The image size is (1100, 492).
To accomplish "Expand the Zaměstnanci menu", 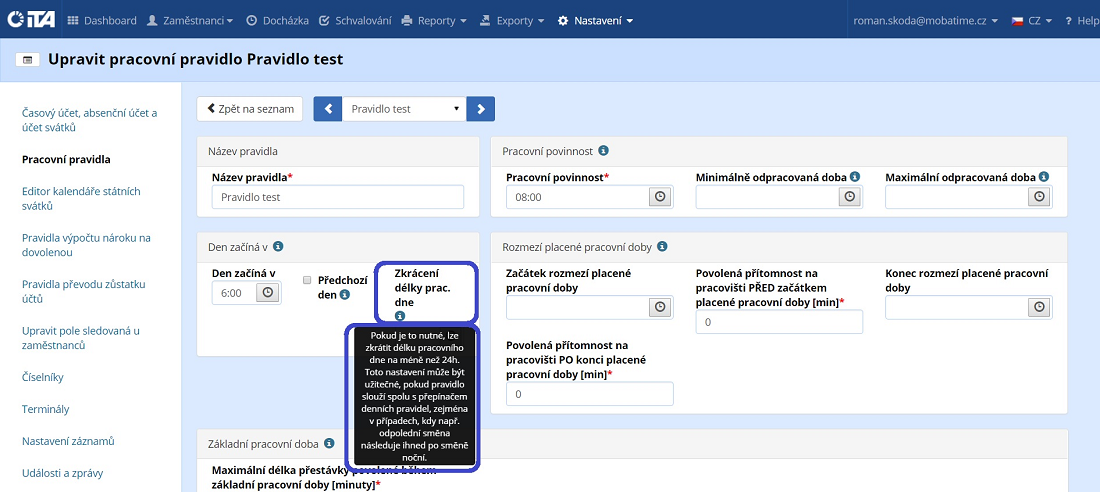I will coord(190,20).
